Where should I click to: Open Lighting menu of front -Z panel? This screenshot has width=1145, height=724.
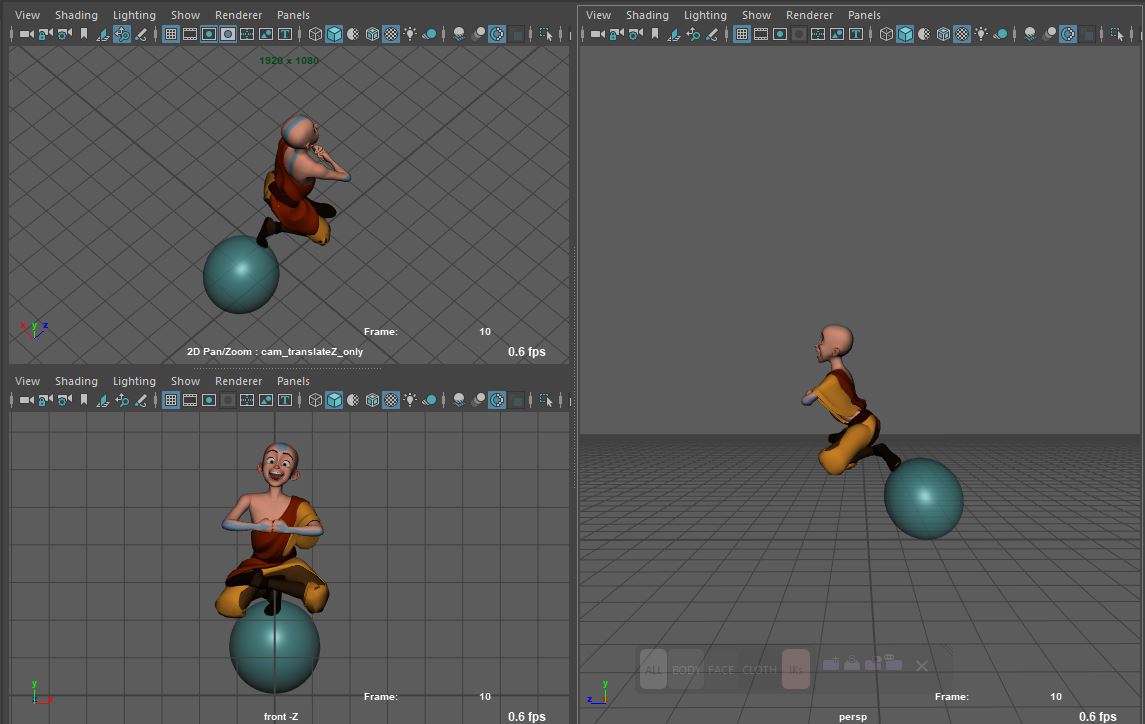[134, 381]
